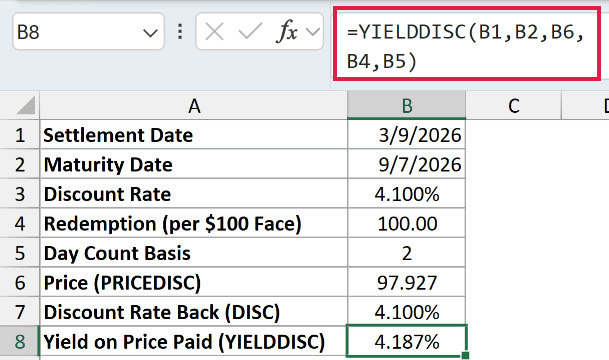Click the Discount Rate label cell
Viewport: 609px width, 360px height.
click(194, 194)
